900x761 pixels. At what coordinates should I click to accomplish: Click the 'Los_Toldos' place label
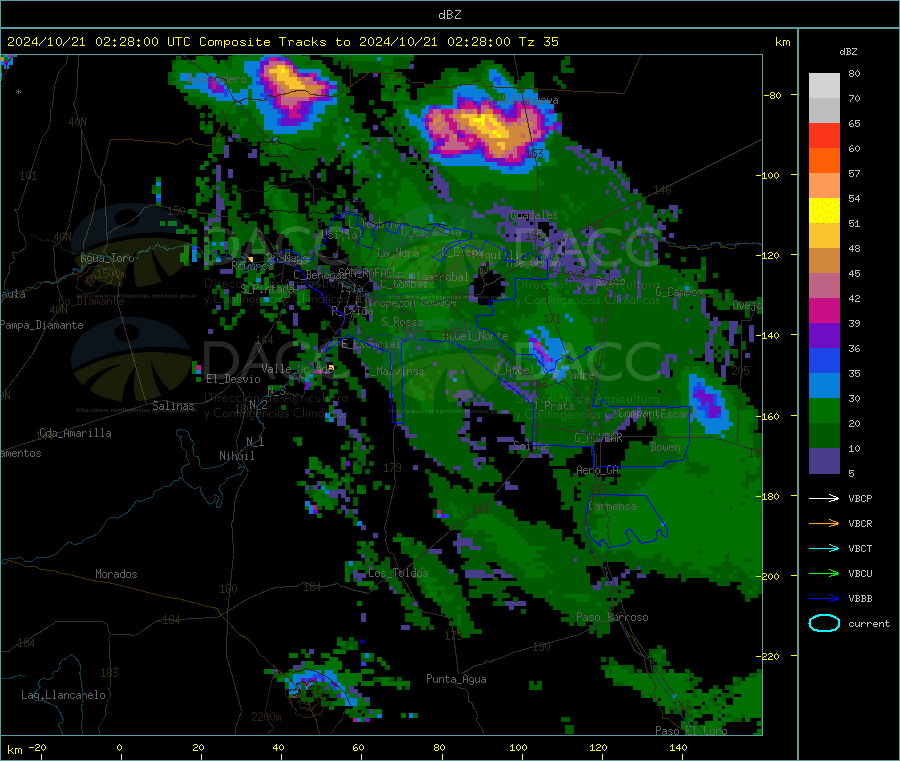click(x=398, y=573)
